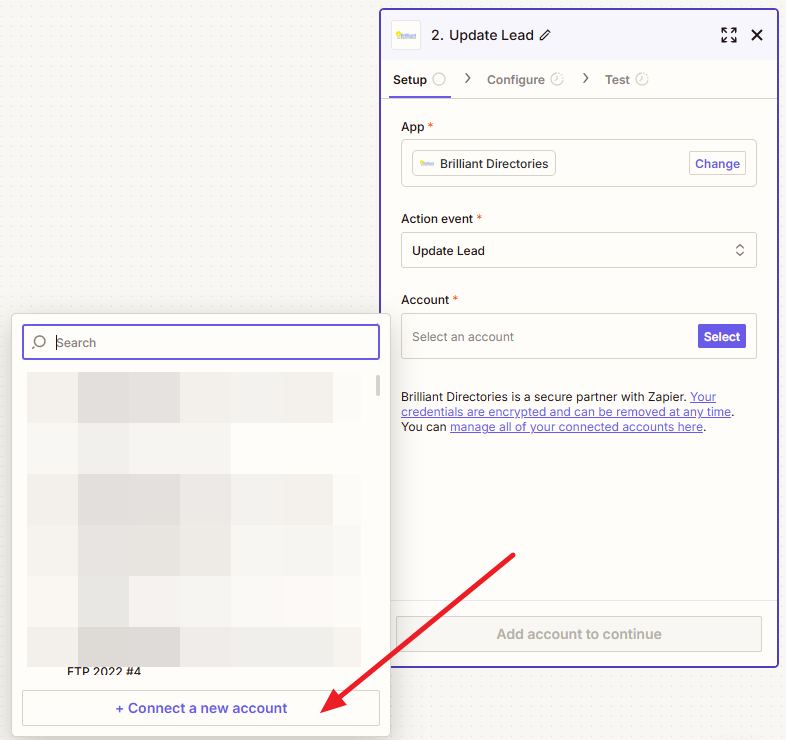The width and height of the screenshot is (786, 740).
Task: Click the Search accounts input
Action: click(201, 342)
